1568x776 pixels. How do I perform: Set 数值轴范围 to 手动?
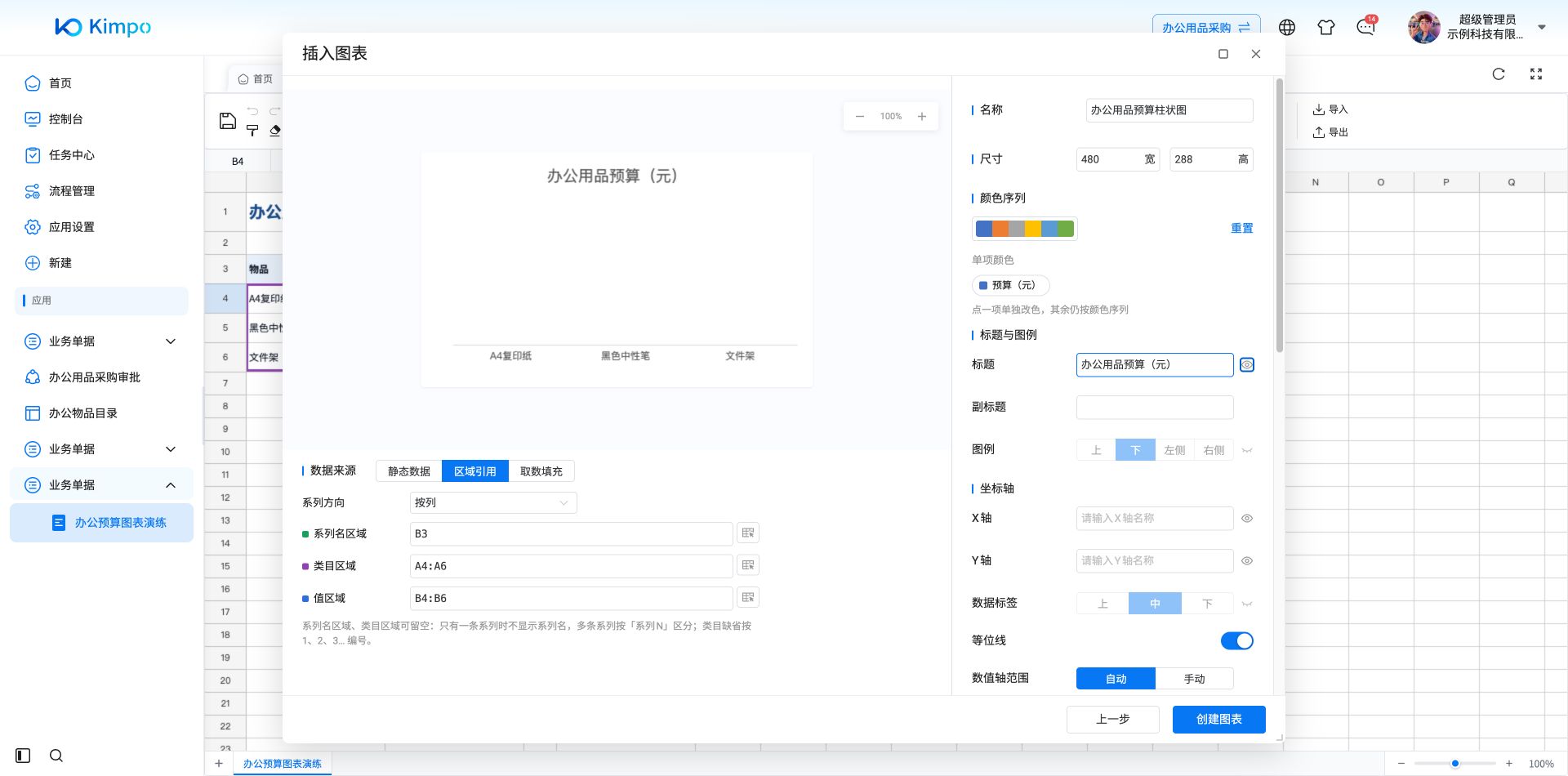pos(1194,679)
